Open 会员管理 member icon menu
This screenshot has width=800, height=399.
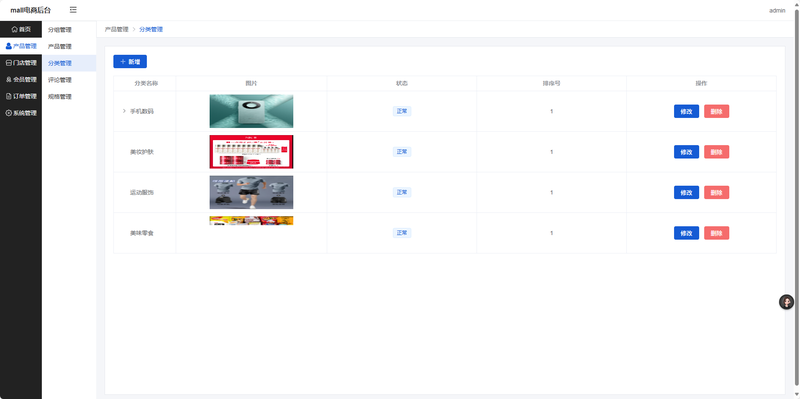pos(21,80)
